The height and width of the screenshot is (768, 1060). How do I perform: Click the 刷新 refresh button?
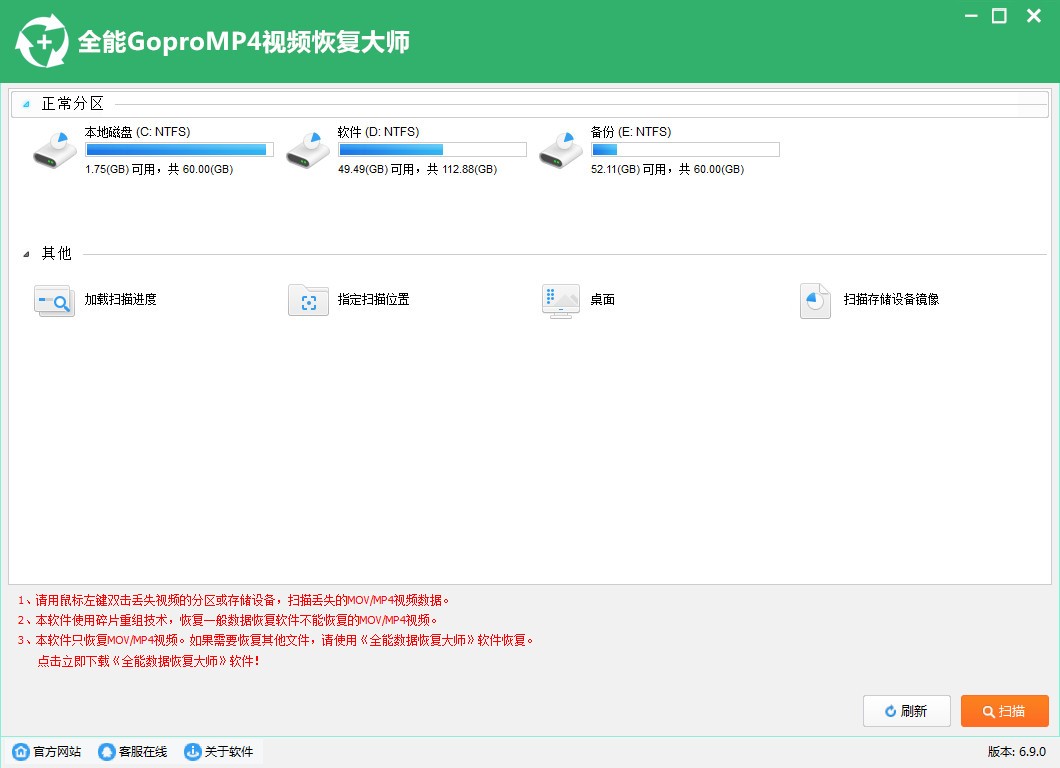tap(907, 711)
